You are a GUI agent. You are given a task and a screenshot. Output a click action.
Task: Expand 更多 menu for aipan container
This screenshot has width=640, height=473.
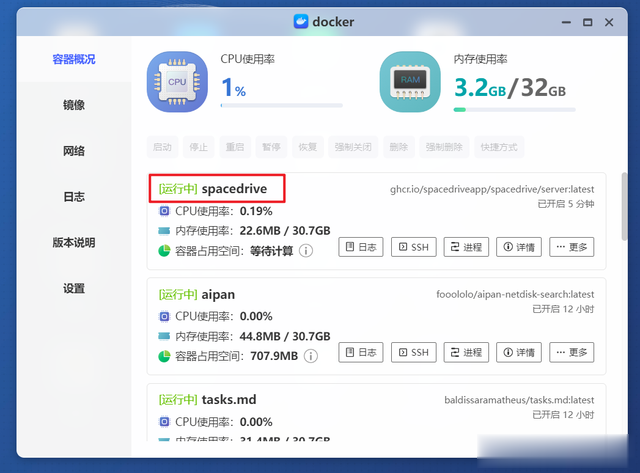571,352
